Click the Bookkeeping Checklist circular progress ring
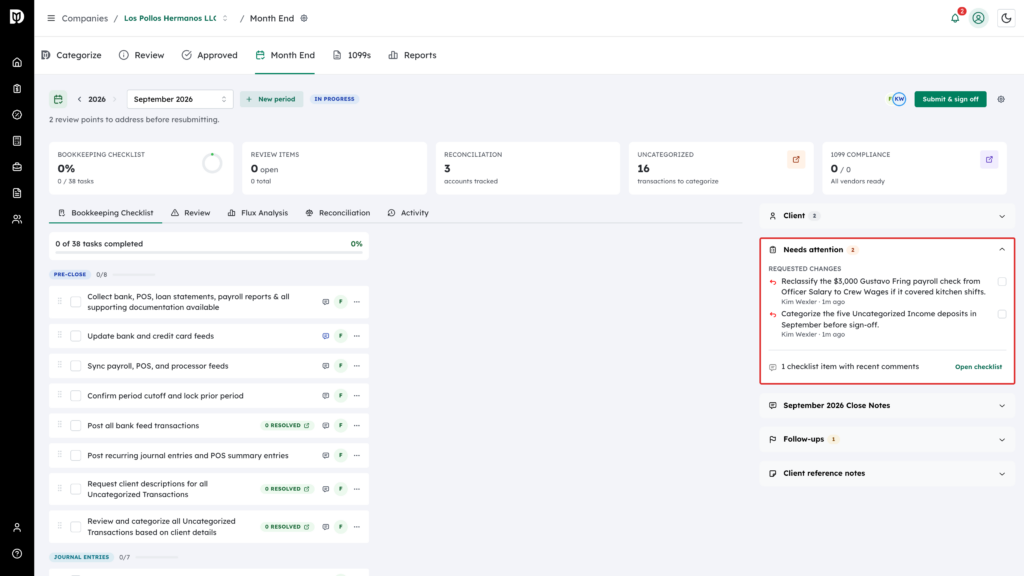The image size is (1024, 576). point(212,163)
